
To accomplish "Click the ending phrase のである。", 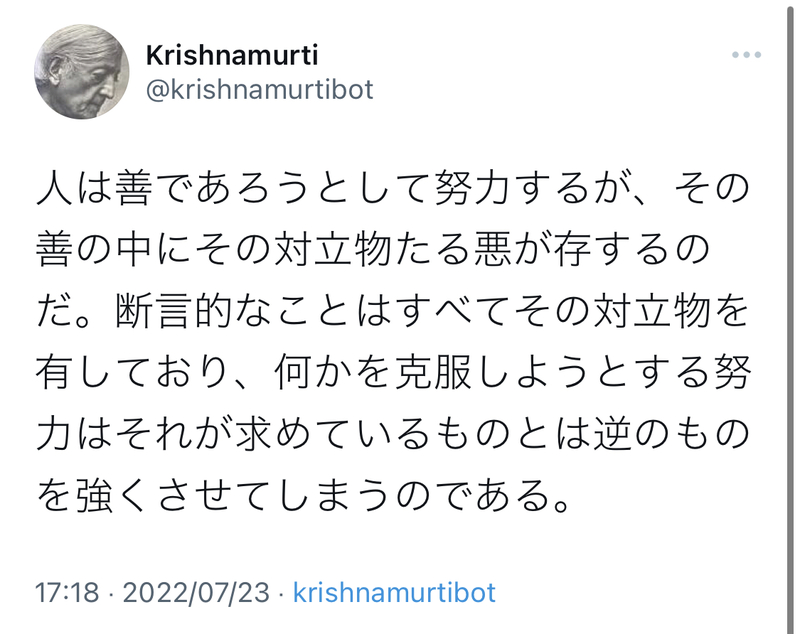I will click(x=483, y=496).
